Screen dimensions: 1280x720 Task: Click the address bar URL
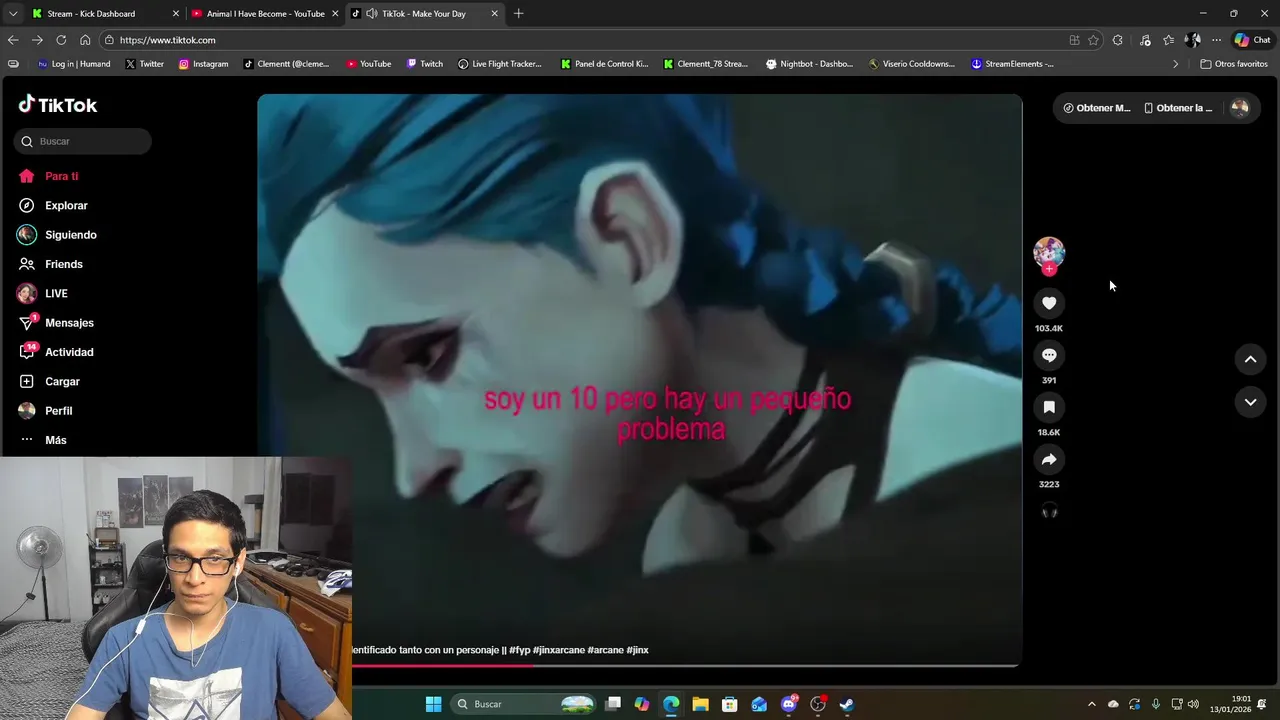167,40
